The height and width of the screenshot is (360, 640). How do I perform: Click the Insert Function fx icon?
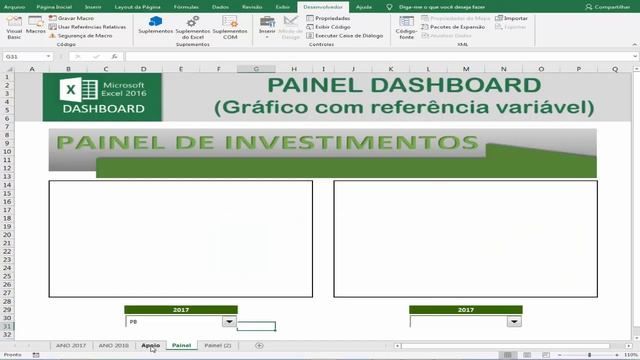pyautogui.click(x=115, y=56)
